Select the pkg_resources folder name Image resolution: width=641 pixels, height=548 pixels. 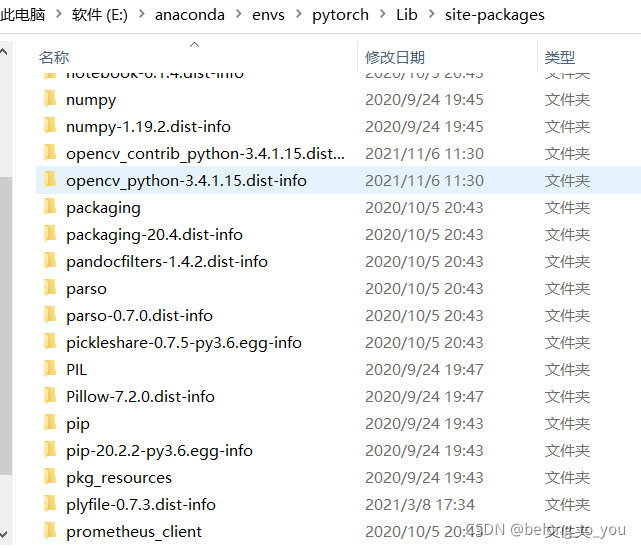coord(119,478)
